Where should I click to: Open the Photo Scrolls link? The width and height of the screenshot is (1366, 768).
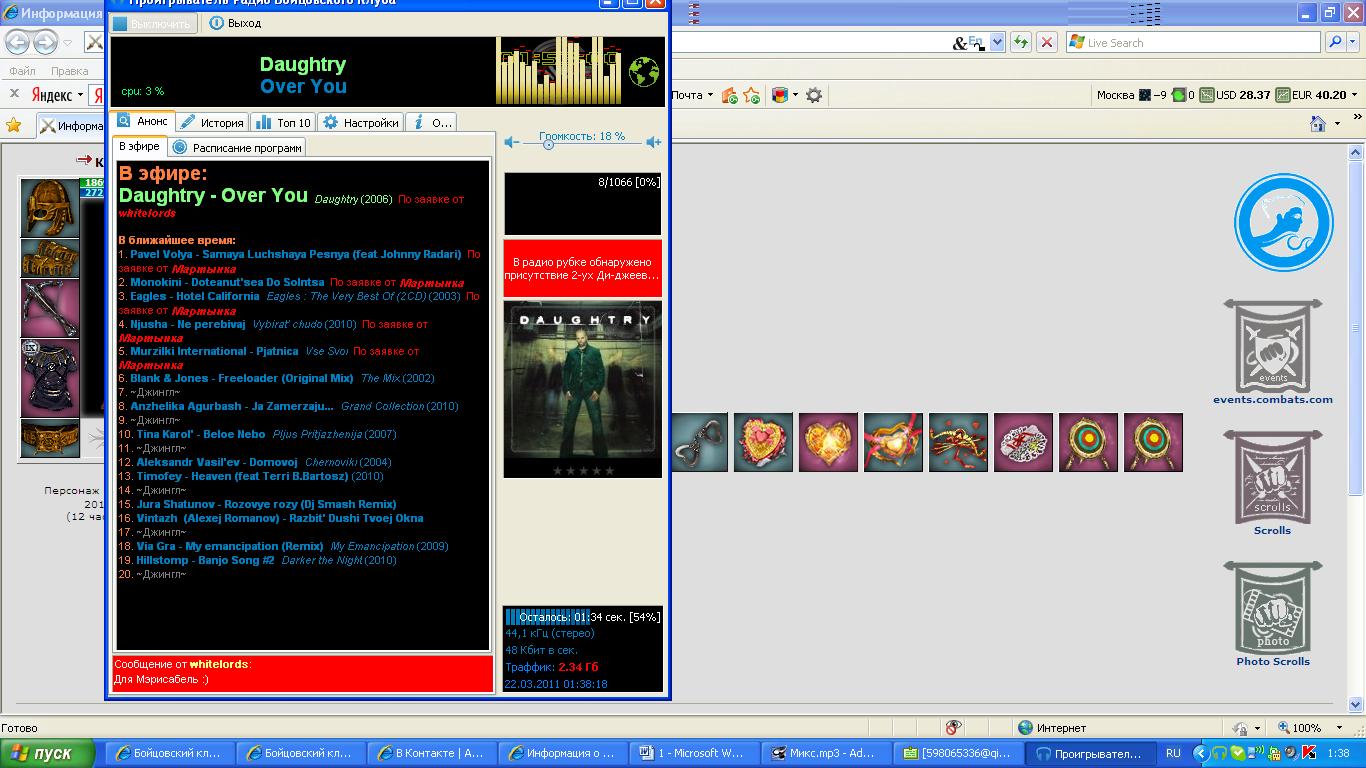click(1272, 661)
